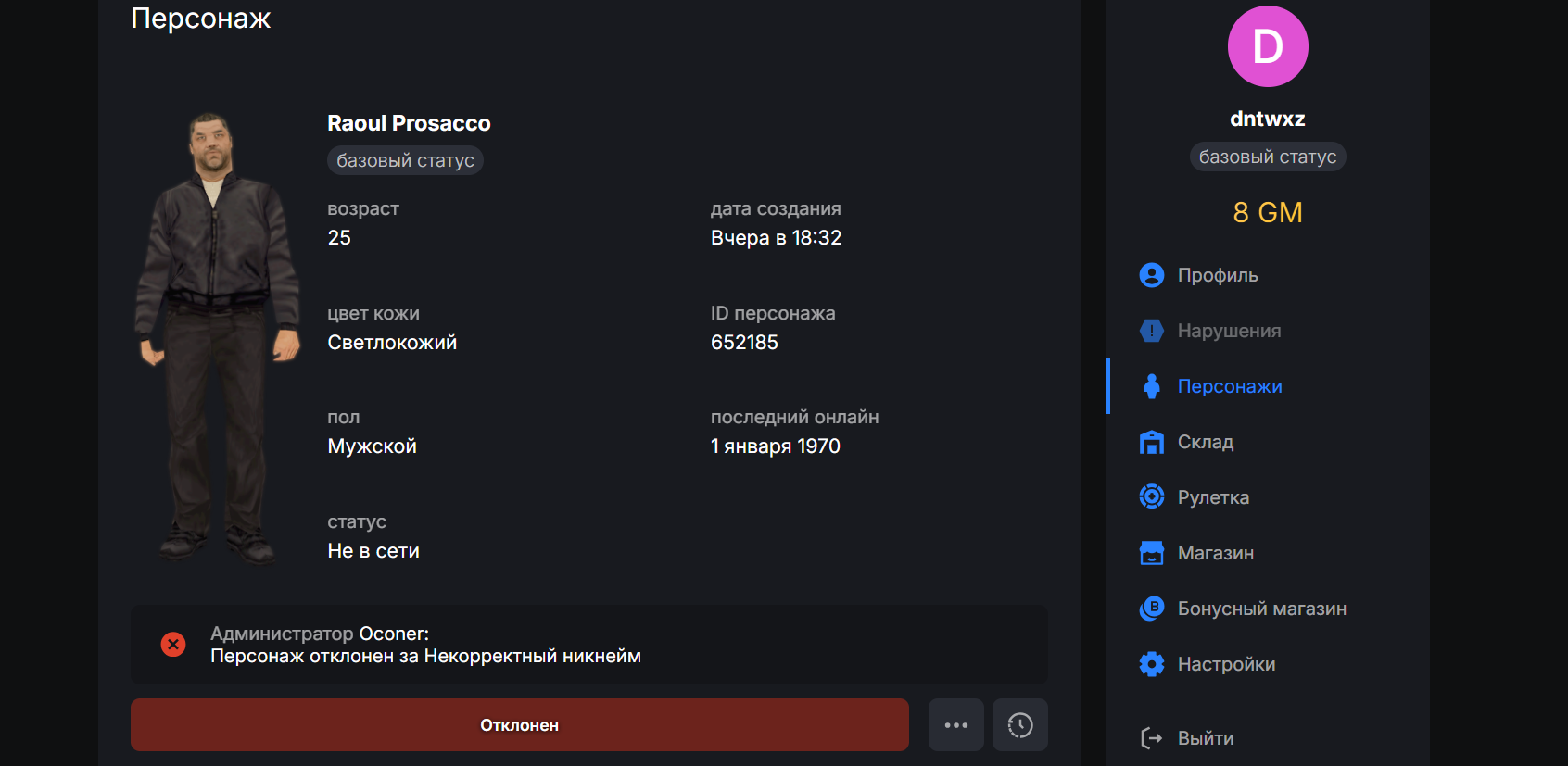Open the Настройки settings menu item
Screen dimensions: 1568x766
click(x=1225, y=664)
